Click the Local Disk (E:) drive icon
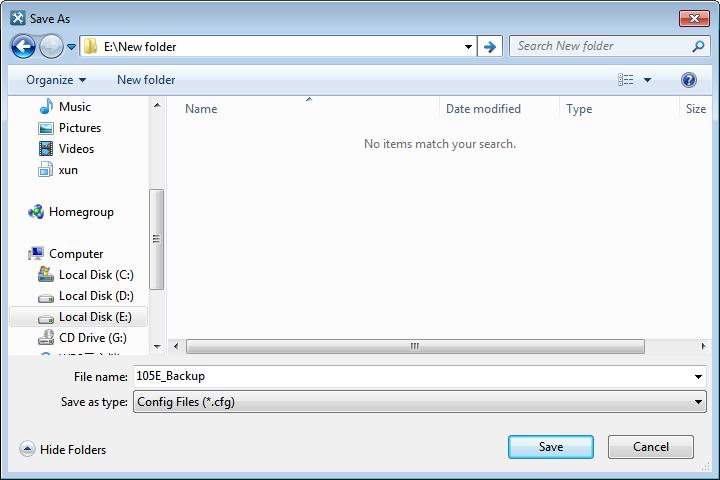The image size is (720, 480). coord(46,319)
